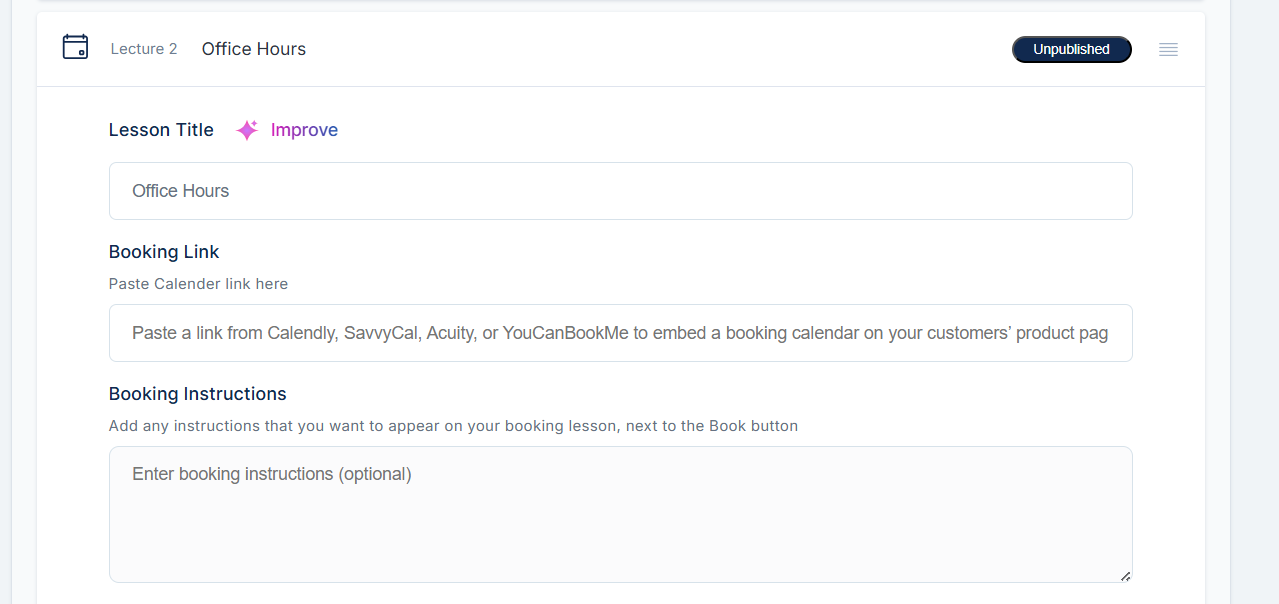Click the pink sparkle AI icon

[x=247, y=130]
